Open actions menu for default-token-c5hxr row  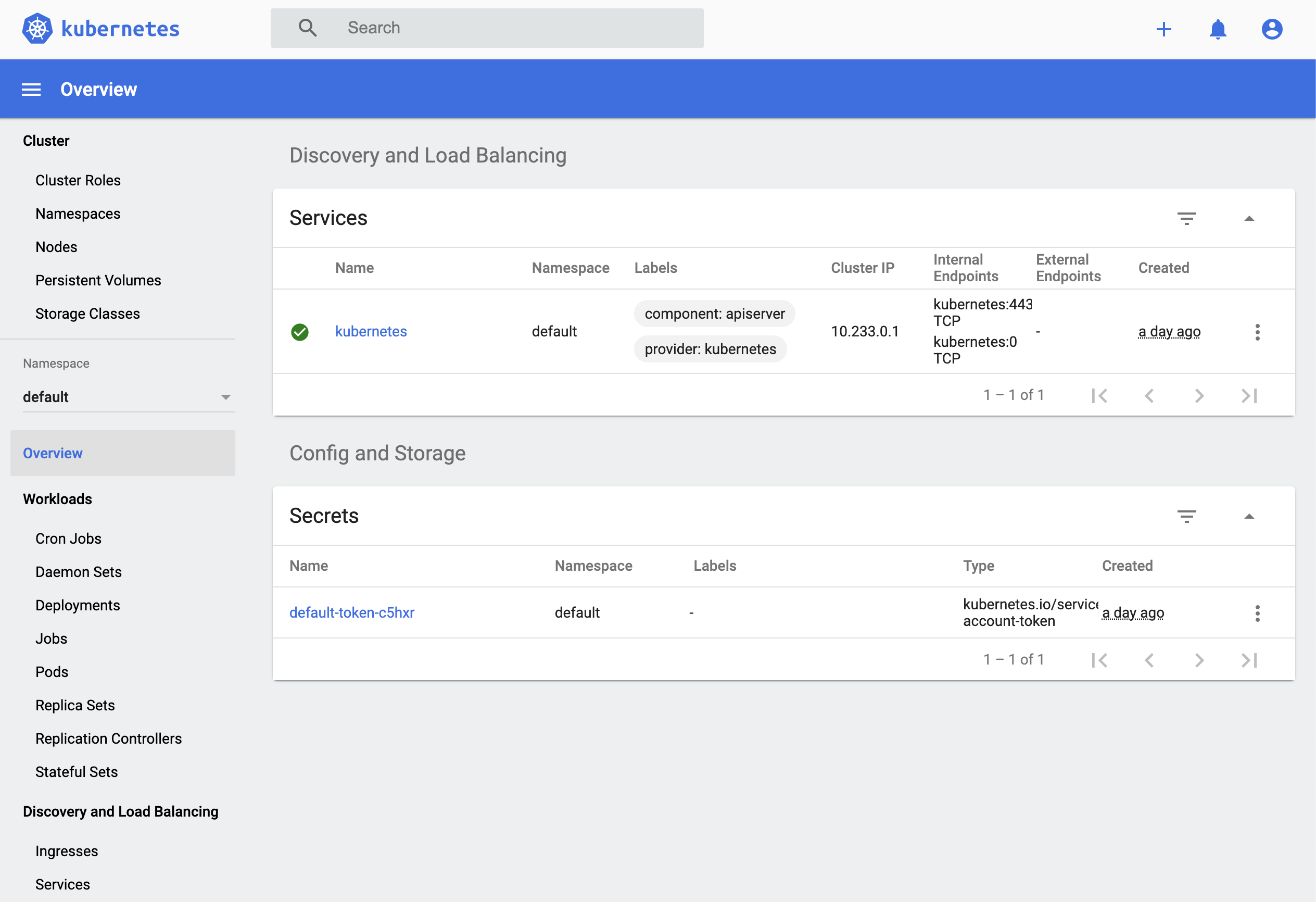(x=1257, y=613)
